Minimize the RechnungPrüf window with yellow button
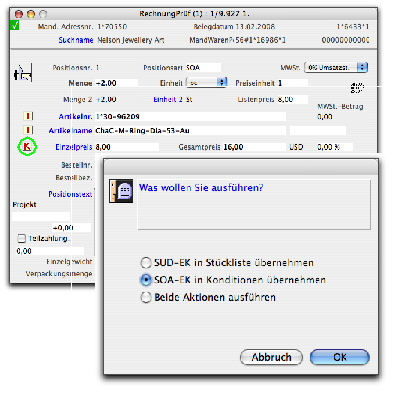Image resolution: width=399 pixels, height=393 pixels. (31, 14)
